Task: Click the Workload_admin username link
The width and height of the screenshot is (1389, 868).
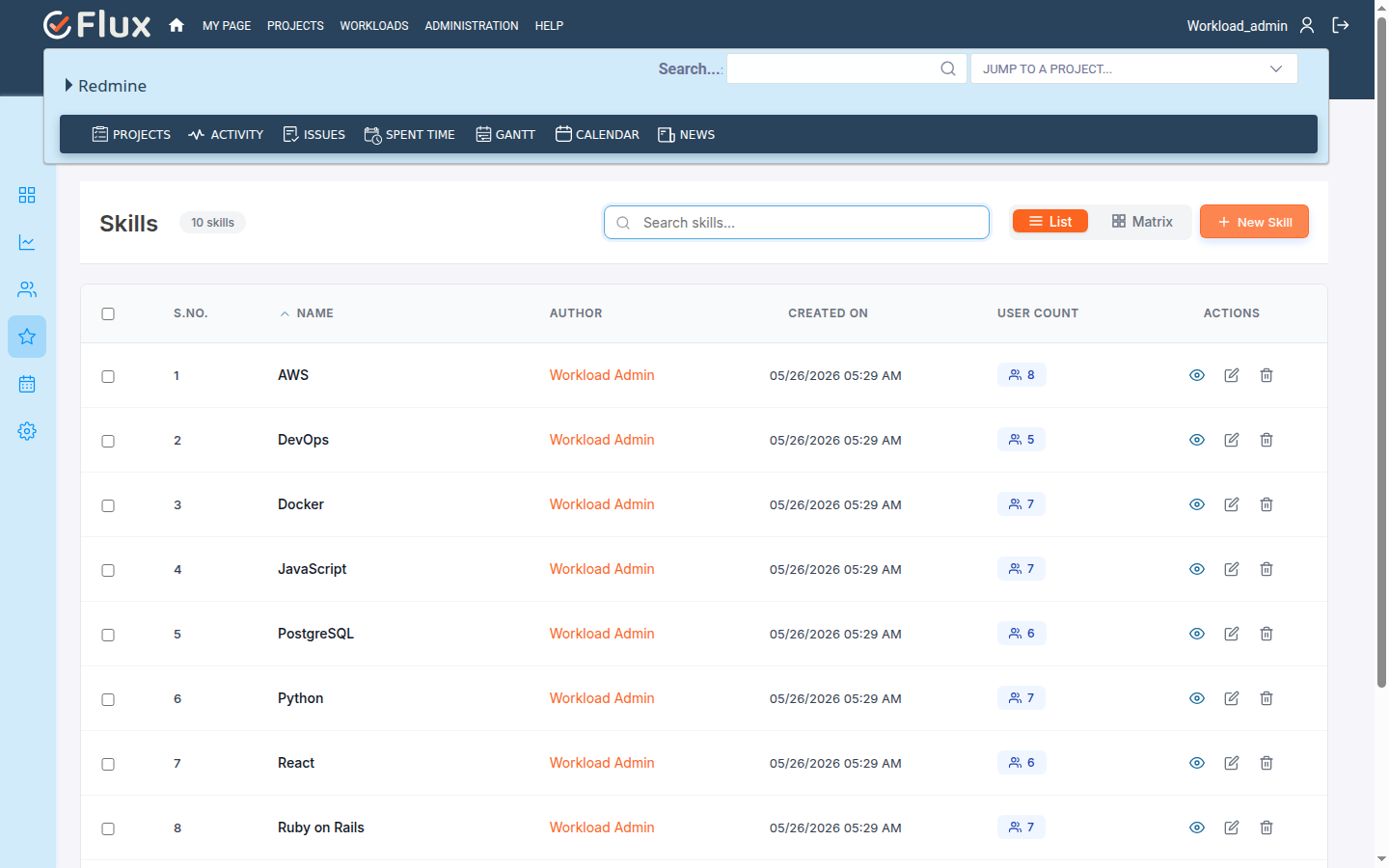Action: click(1237, 26)
